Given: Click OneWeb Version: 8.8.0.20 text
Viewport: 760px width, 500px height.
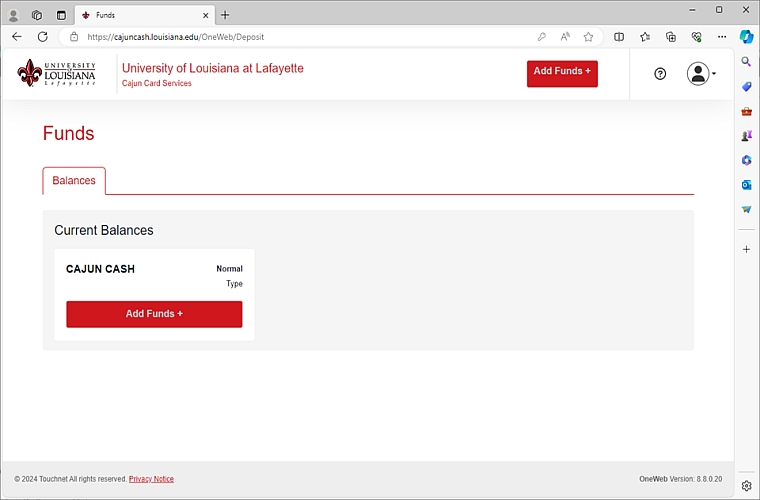Looking at the screenshot, I should (681, 479).
